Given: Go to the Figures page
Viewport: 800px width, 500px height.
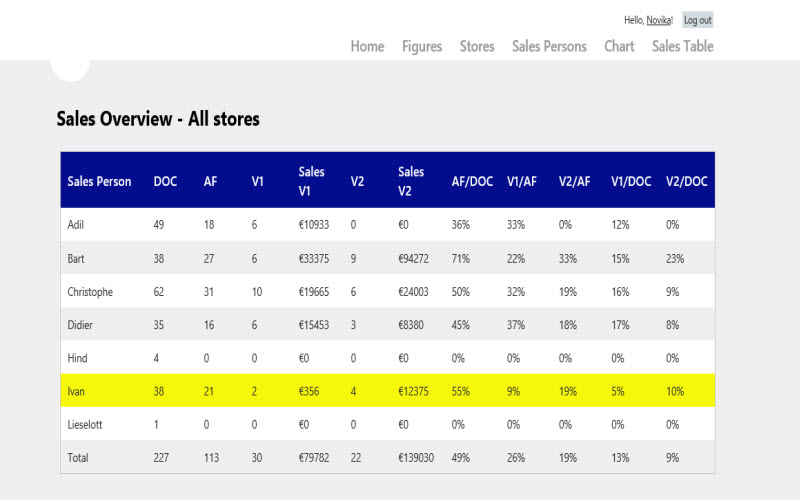Looking at the screenshot, I should tap(422, 46).
